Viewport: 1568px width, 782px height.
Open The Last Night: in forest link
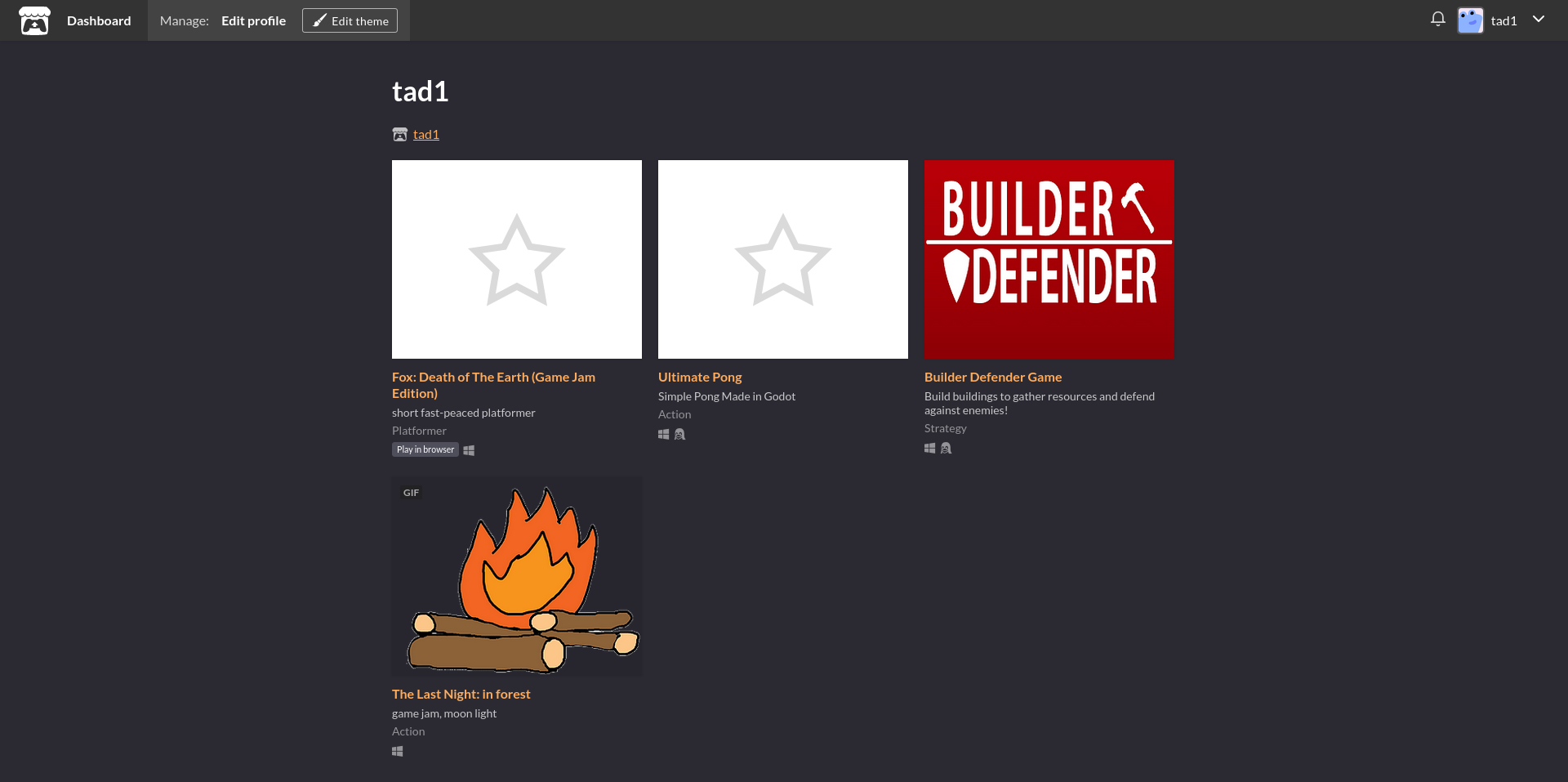click(461, 694)
